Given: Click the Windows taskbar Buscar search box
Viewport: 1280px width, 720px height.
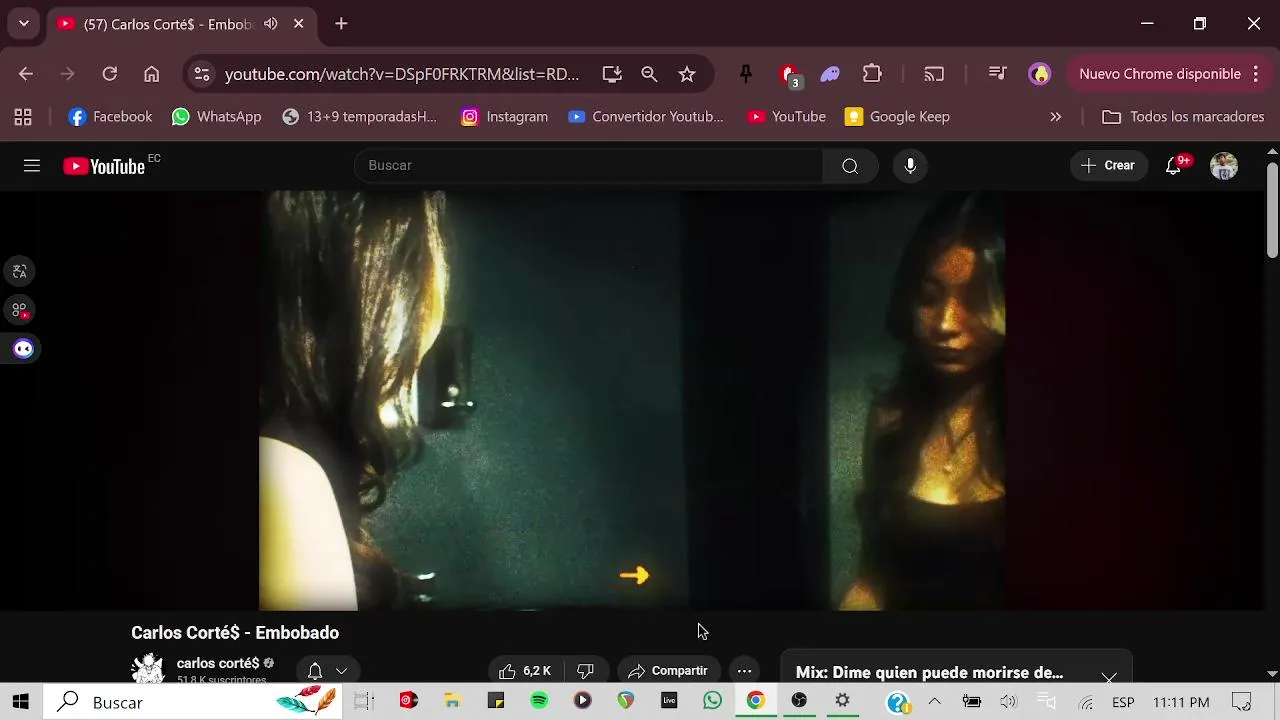Looking at the screenshot, I should 192,702.
